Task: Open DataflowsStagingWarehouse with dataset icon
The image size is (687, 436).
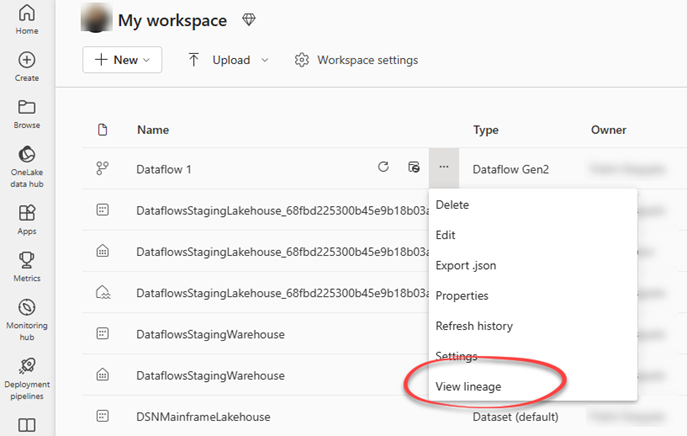Action: click(210, 334)
